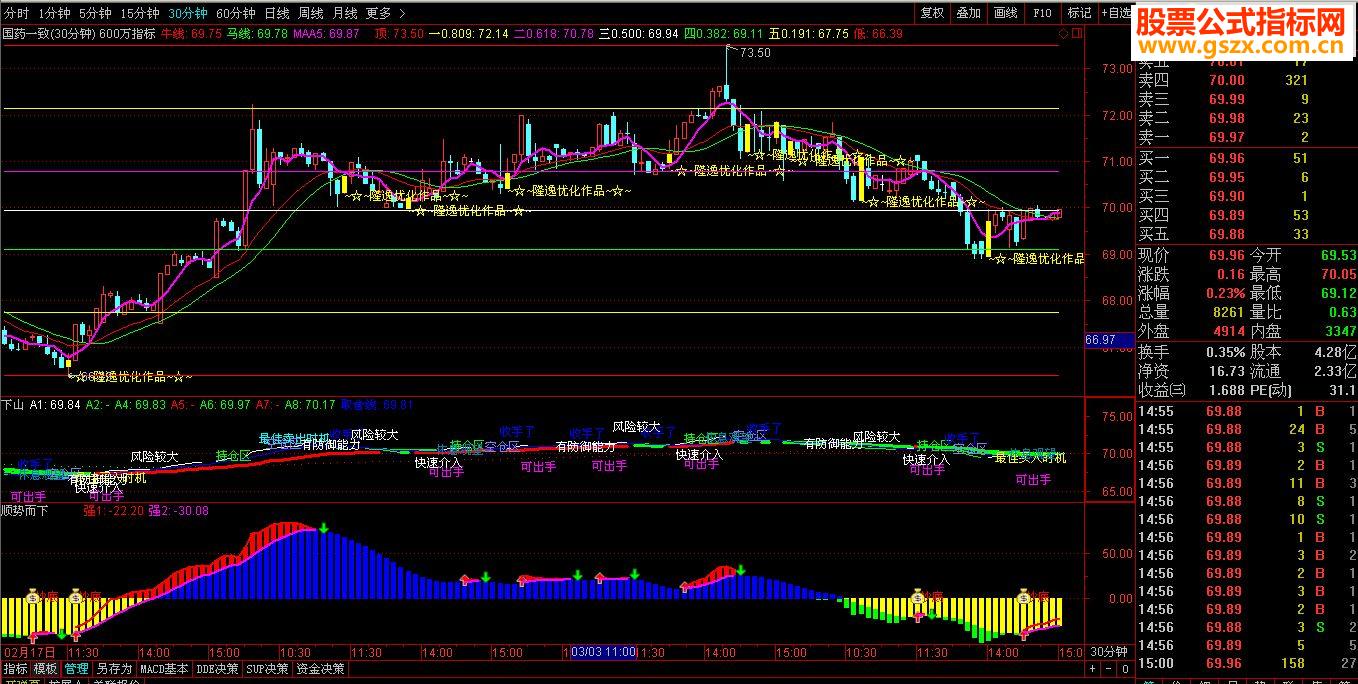Open the F10 company info
The height and width of the screenshot is (684, 1358).
click(1042, 13)
